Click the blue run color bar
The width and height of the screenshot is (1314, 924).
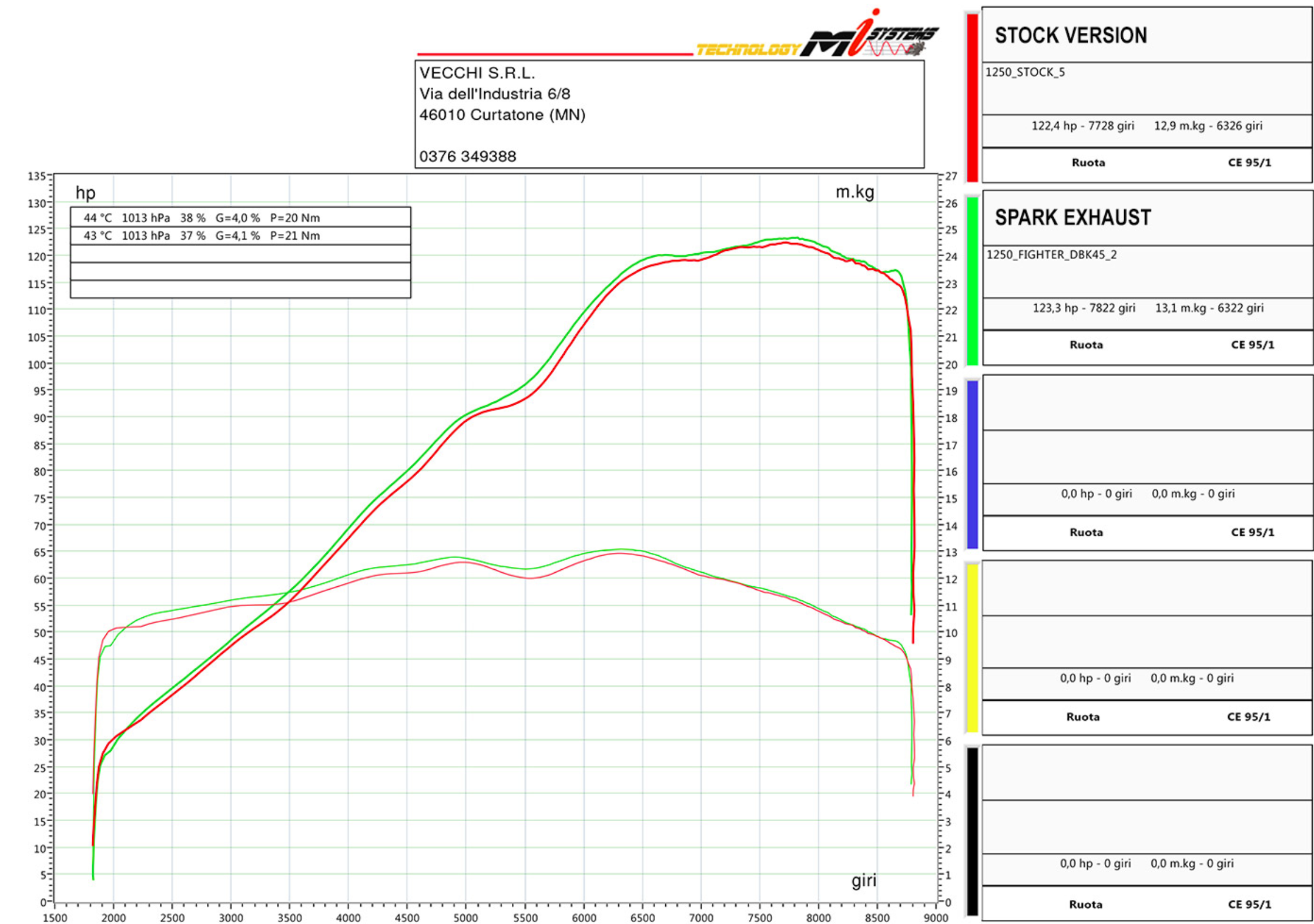[x=973, y=465]
